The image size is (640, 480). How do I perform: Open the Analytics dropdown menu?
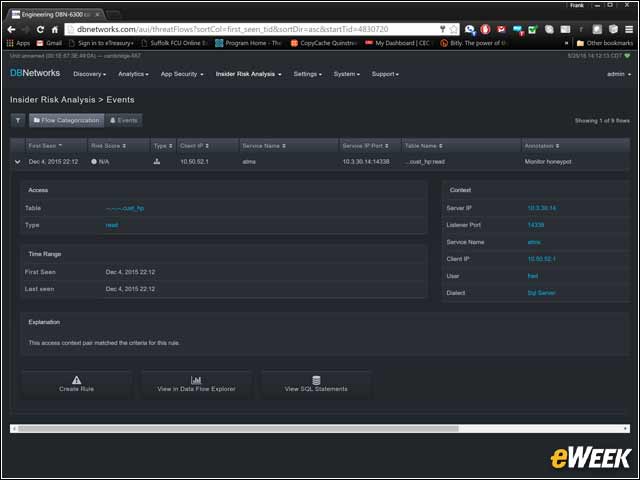(133, 74)
